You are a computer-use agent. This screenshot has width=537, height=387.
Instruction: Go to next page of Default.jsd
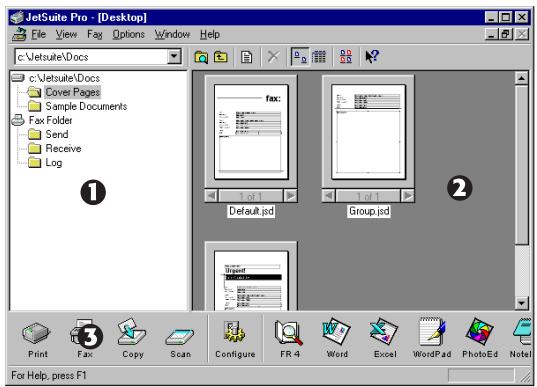pyautogui.click(x=290, y=196)
